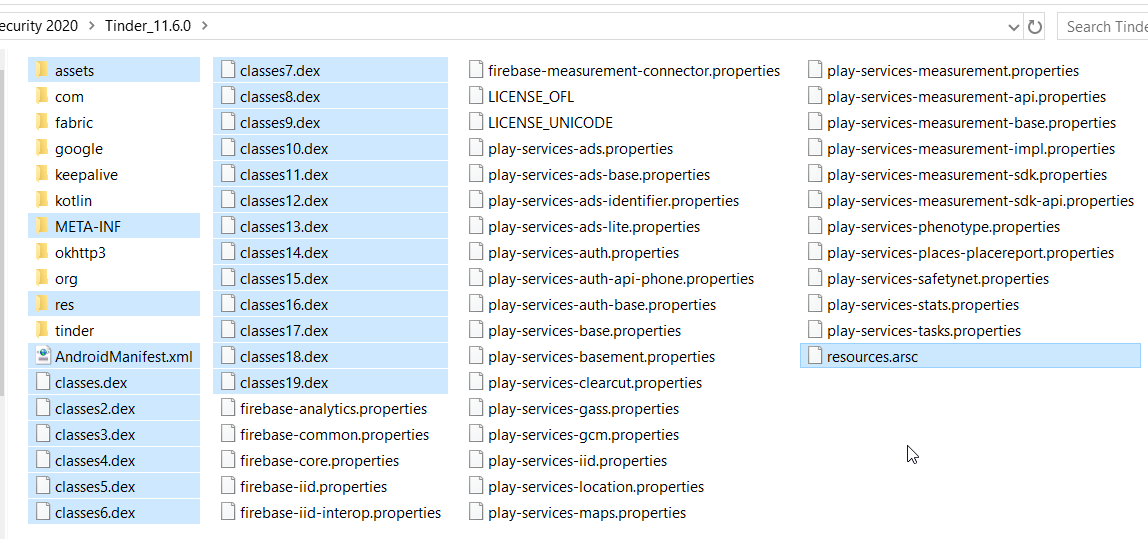Refresh the current folder view
The height and width of the screenshot is (544, 1148).
[1035, 26]
